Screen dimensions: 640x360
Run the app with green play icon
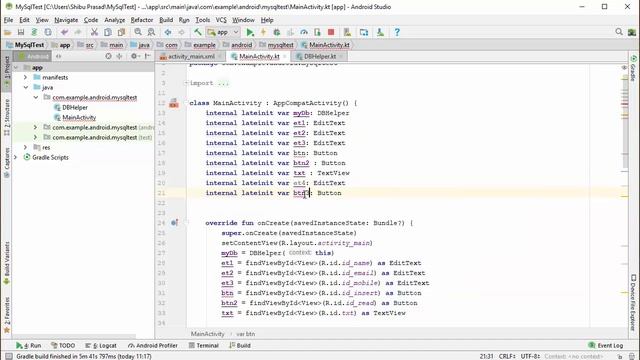coord(250,32)
